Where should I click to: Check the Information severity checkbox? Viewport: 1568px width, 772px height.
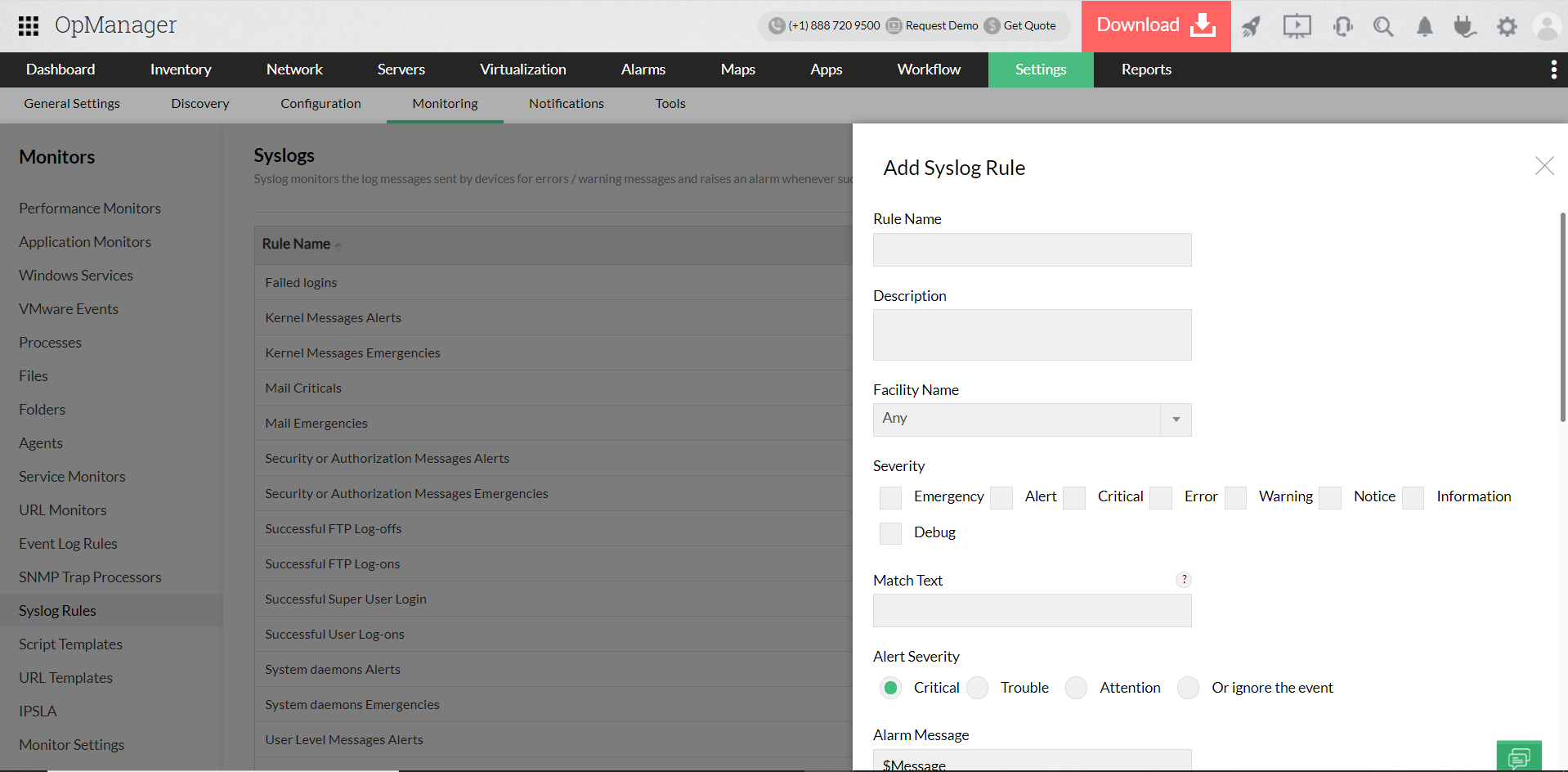pyautogui.click(x=1413, y=497)
